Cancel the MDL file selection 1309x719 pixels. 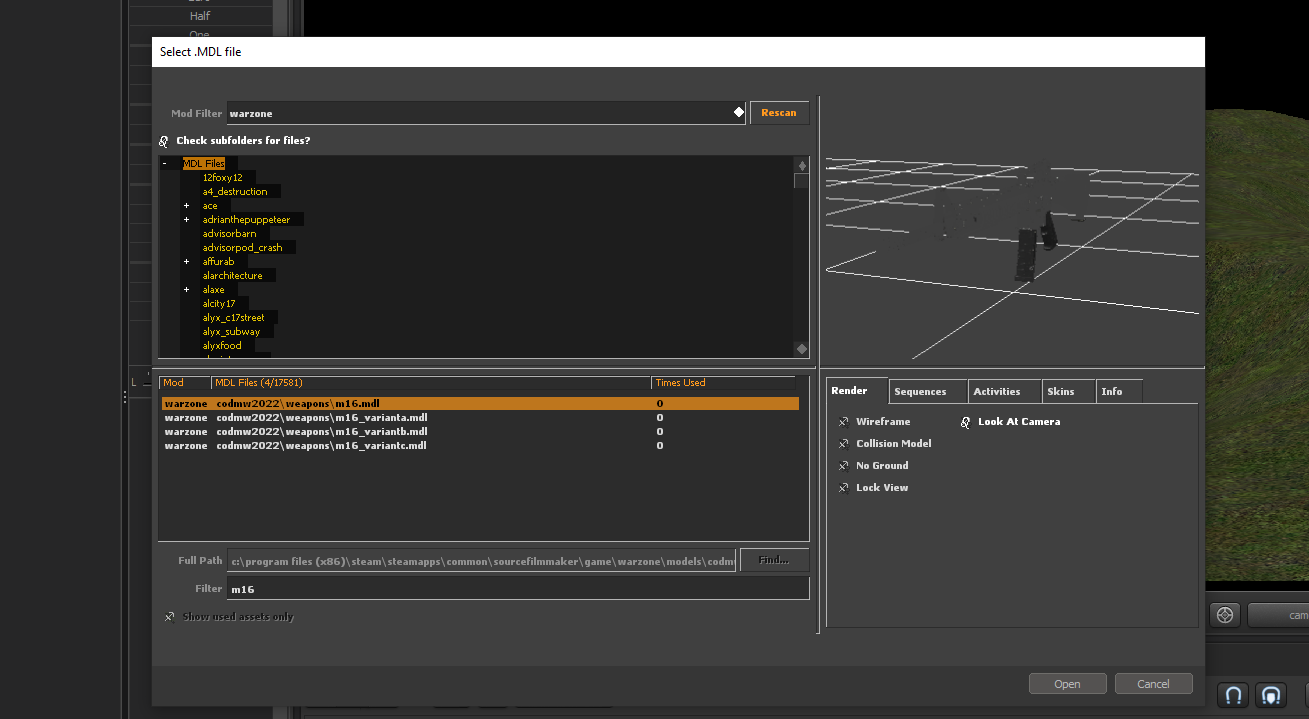point(1153,684)
